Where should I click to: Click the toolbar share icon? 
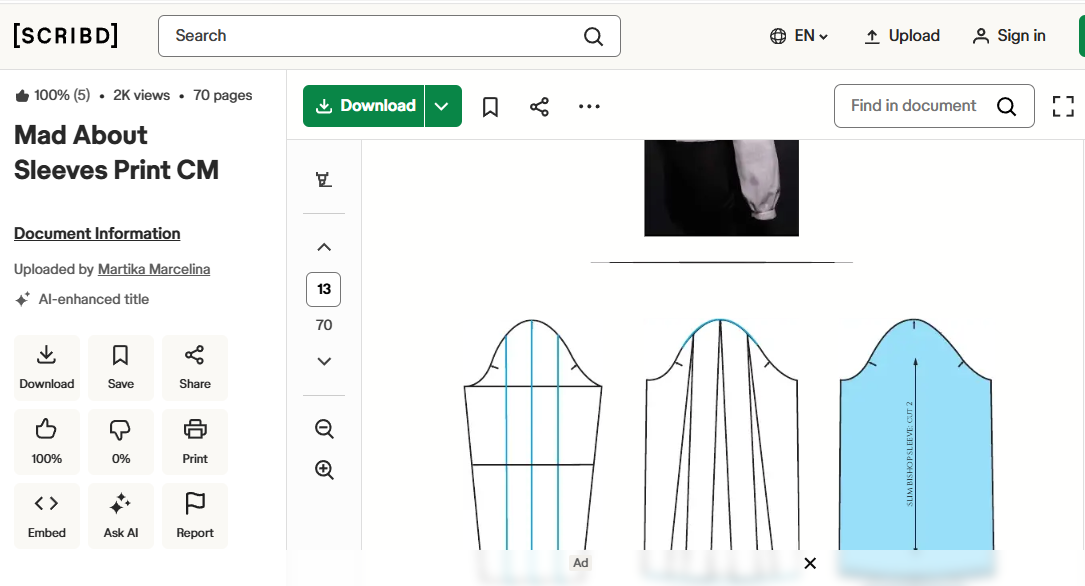click(539, 107)
